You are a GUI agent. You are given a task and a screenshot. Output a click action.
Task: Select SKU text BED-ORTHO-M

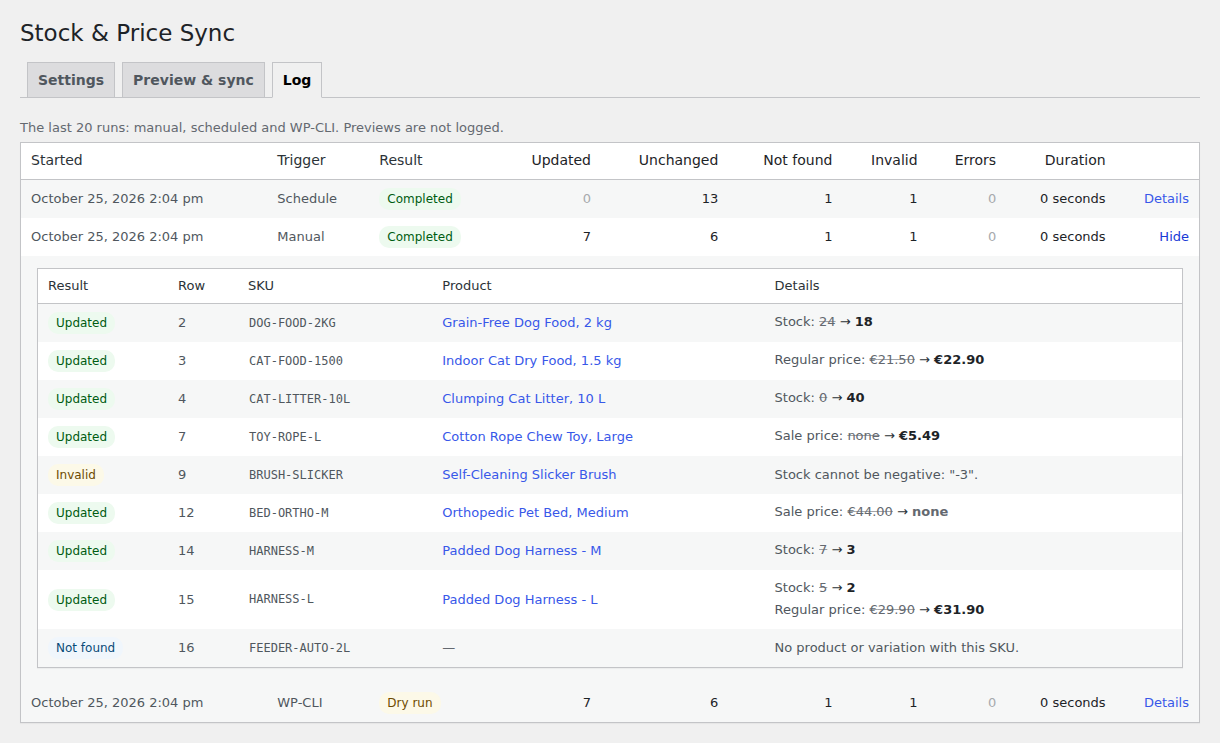pyautogui.click(x=288, y=513)
